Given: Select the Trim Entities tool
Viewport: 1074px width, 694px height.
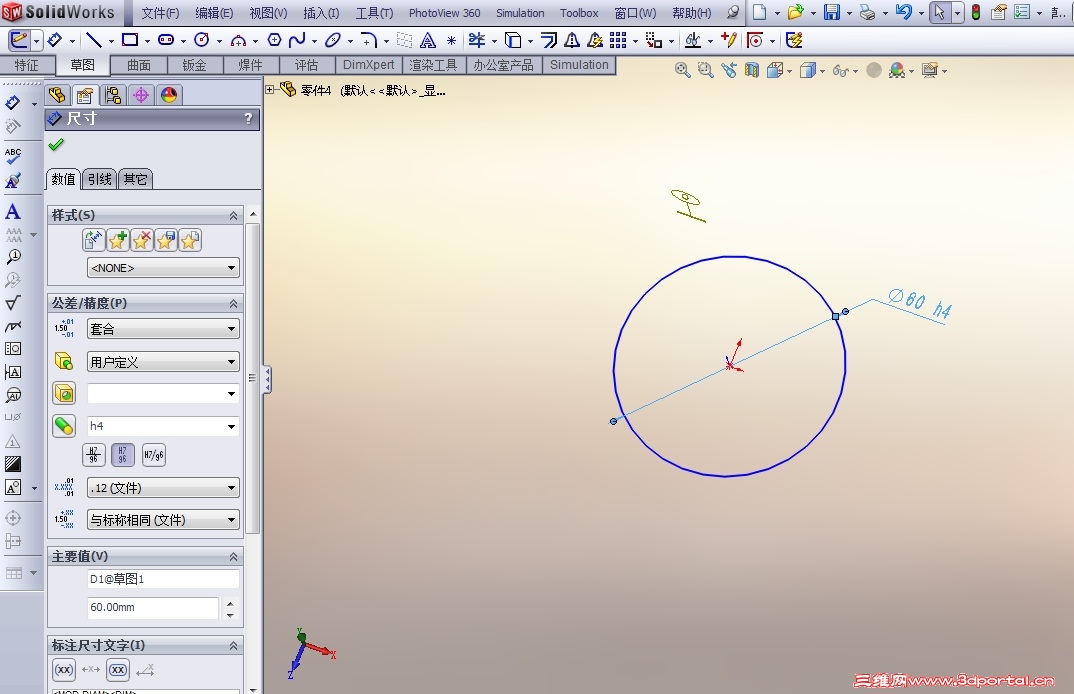Looking at the screenshot, I should click(x=477, y=40).
